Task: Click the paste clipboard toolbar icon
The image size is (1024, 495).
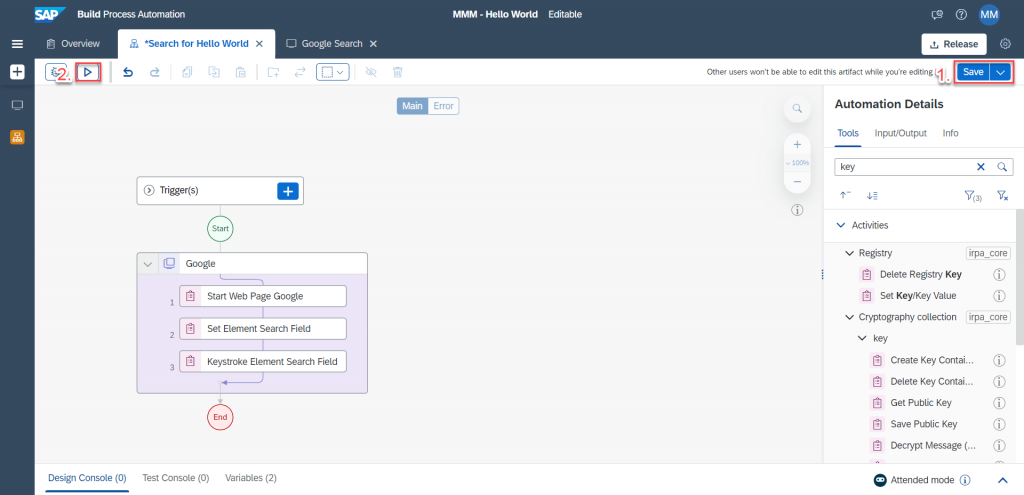Action: pos(240,72)
